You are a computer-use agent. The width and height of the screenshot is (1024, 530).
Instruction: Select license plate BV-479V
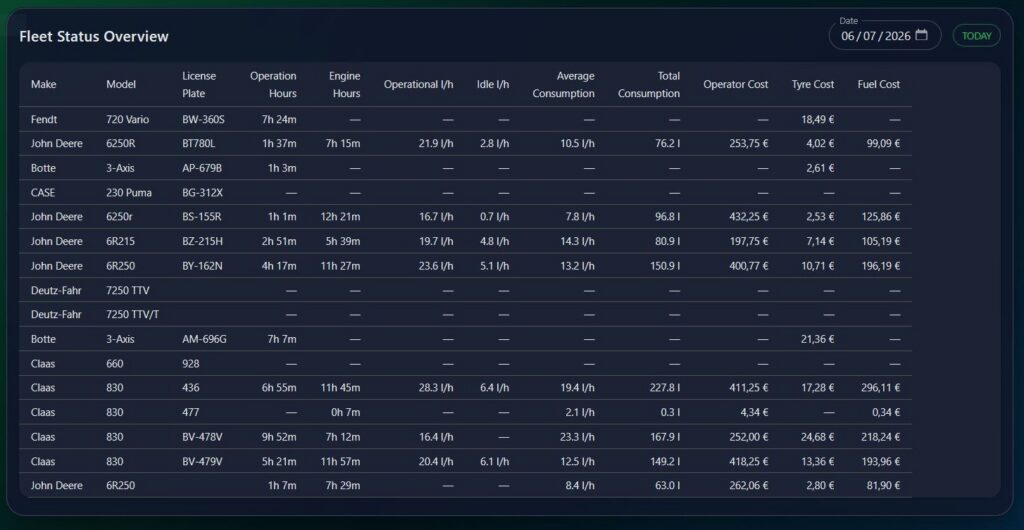point(202,461)
